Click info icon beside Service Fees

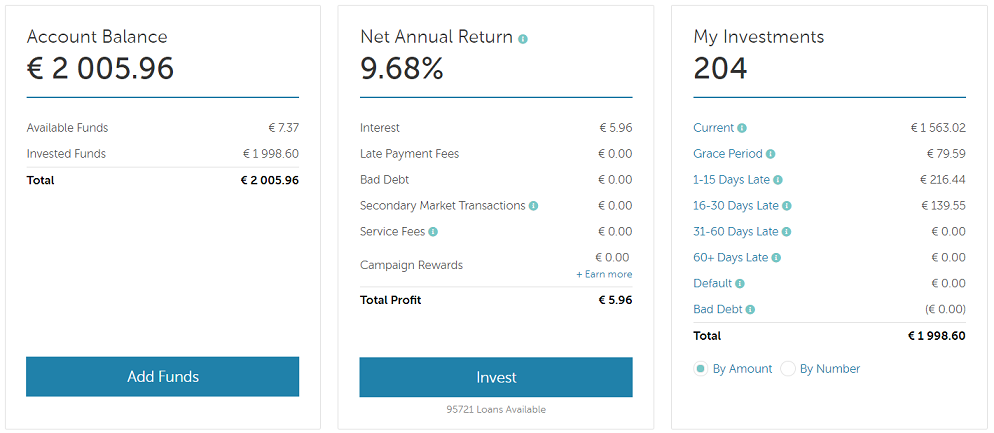(x=433, y=232)
